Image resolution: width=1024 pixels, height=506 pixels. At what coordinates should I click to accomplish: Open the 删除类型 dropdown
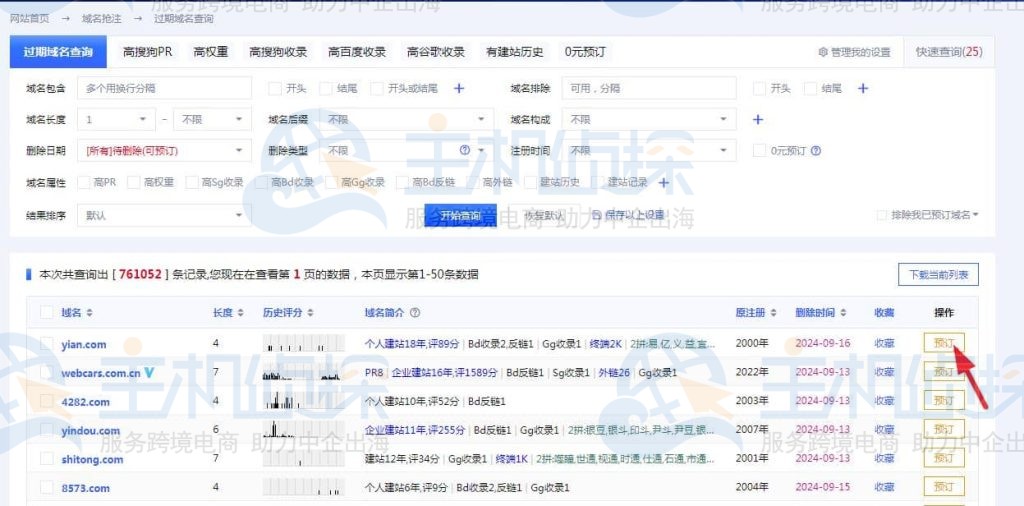406,150
